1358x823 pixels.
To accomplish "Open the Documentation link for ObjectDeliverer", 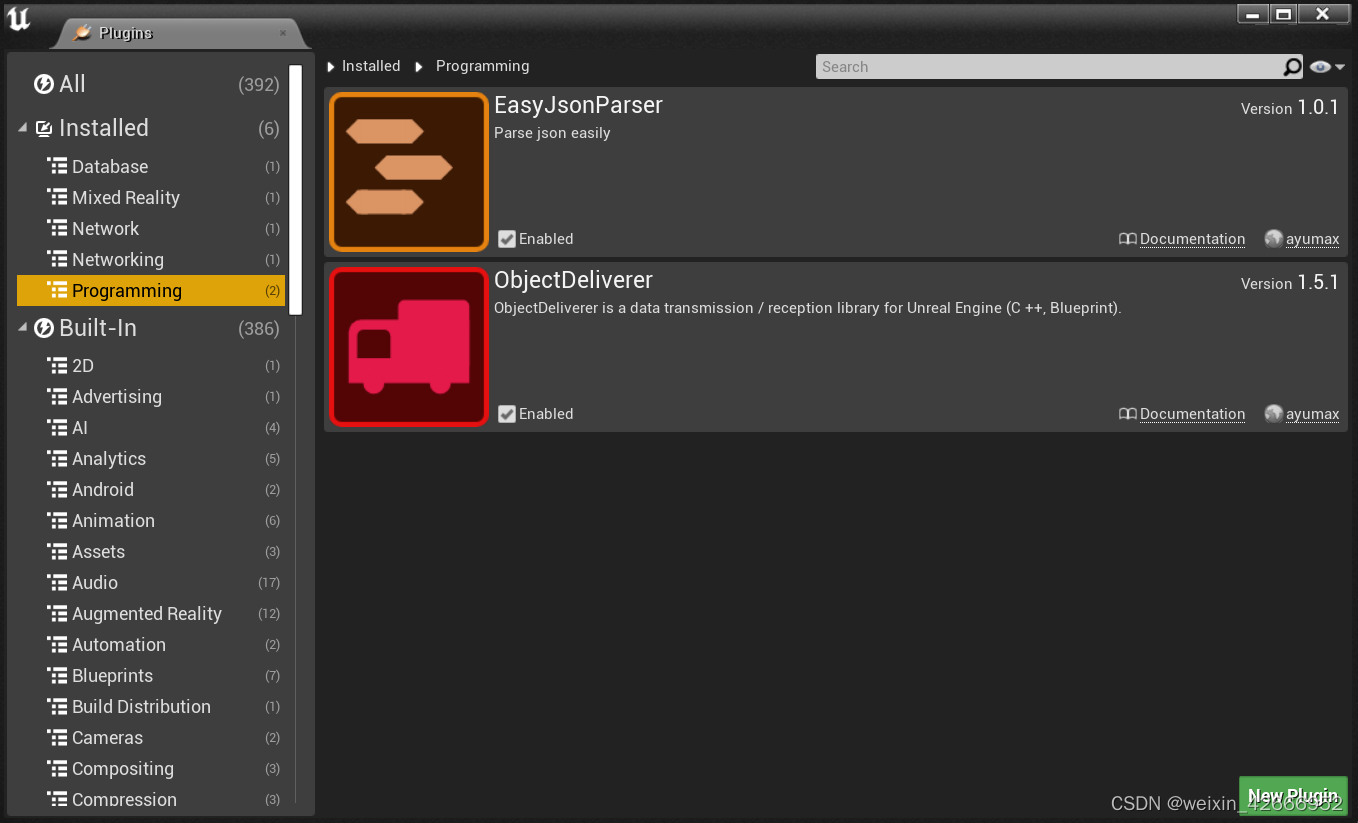I will [1191, 413].
